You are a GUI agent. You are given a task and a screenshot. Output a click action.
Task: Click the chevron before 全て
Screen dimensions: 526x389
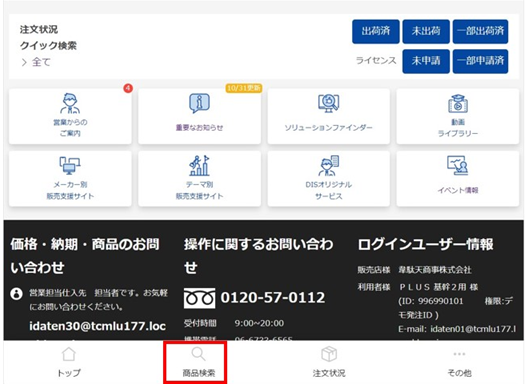click(24, 62)
